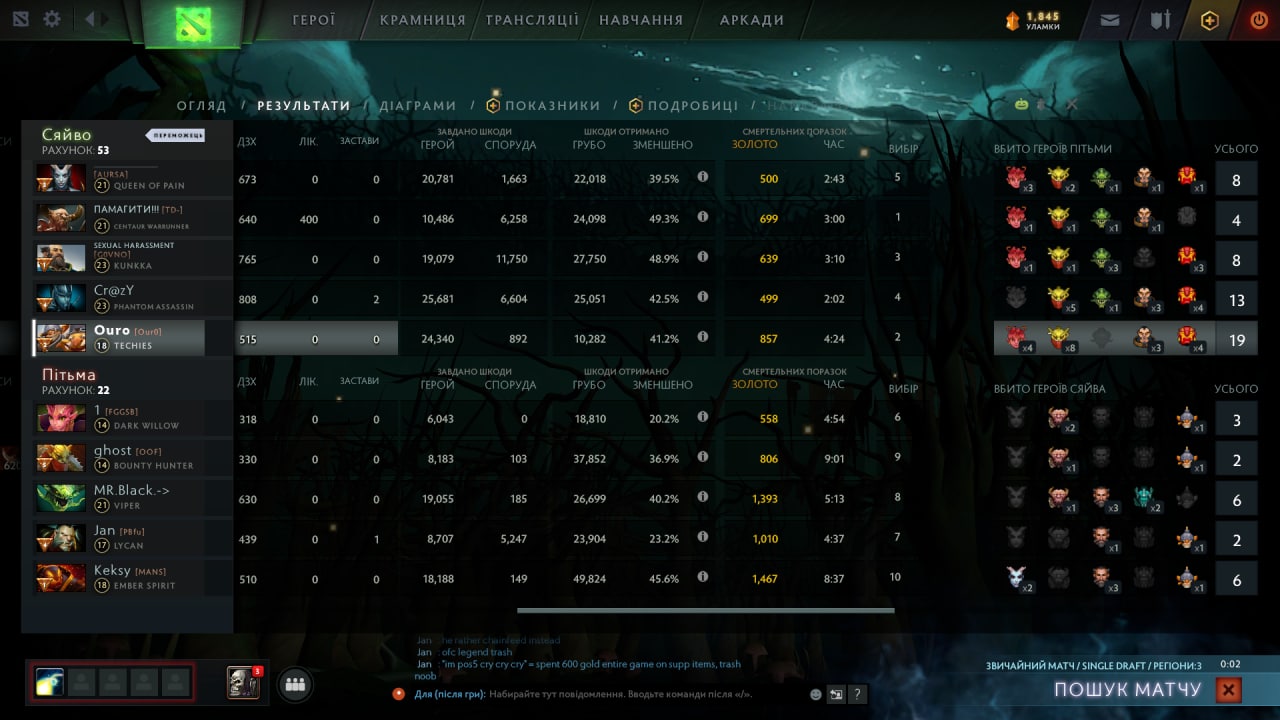Click info icon in Phantom Assassin row

click(x=702, y=297)
